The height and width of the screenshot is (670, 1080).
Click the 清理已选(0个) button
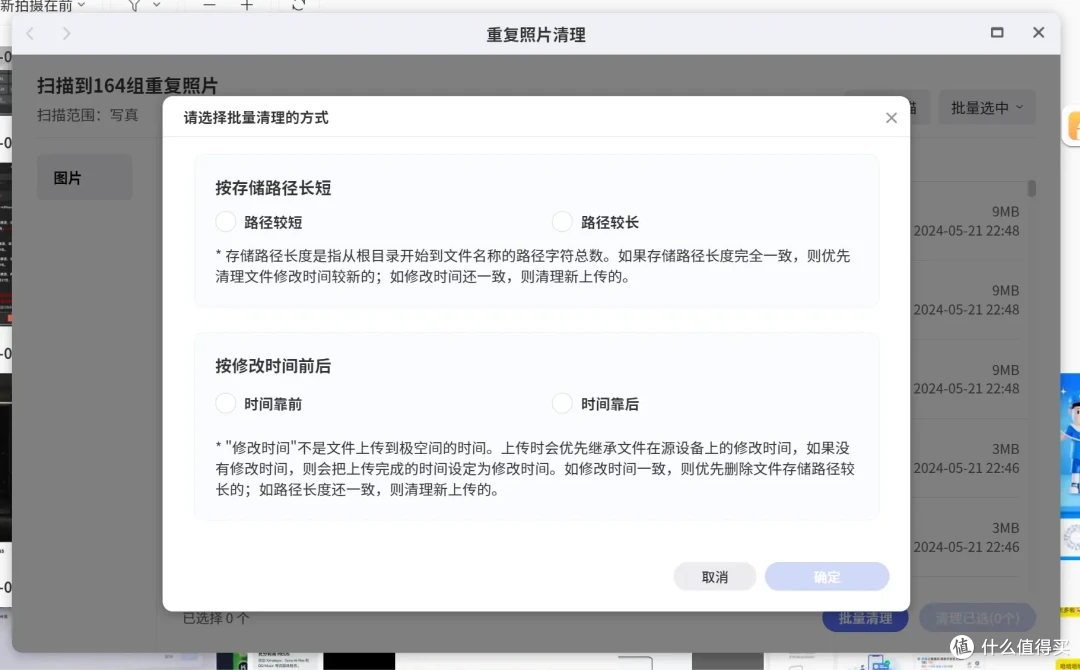(977, 618)
